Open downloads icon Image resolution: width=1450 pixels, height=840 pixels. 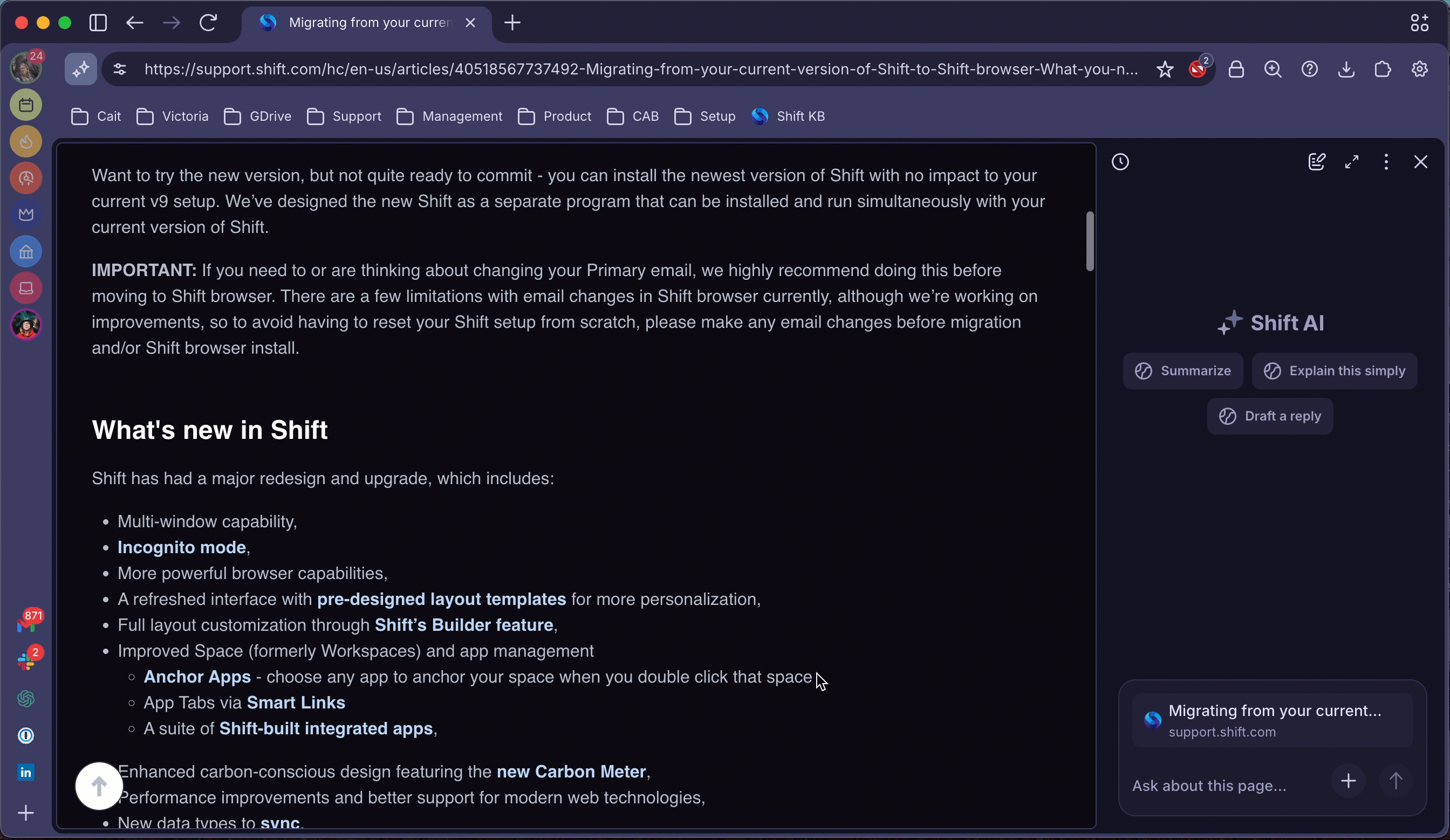1346,70
